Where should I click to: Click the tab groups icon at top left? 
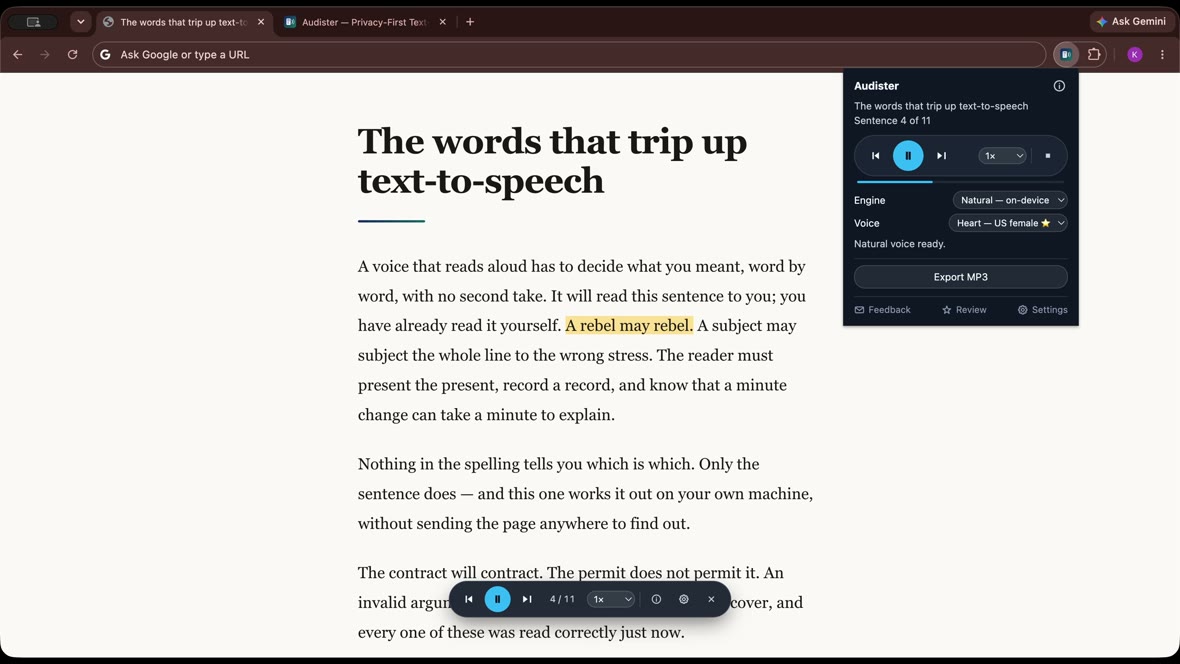tap(33, 22)
